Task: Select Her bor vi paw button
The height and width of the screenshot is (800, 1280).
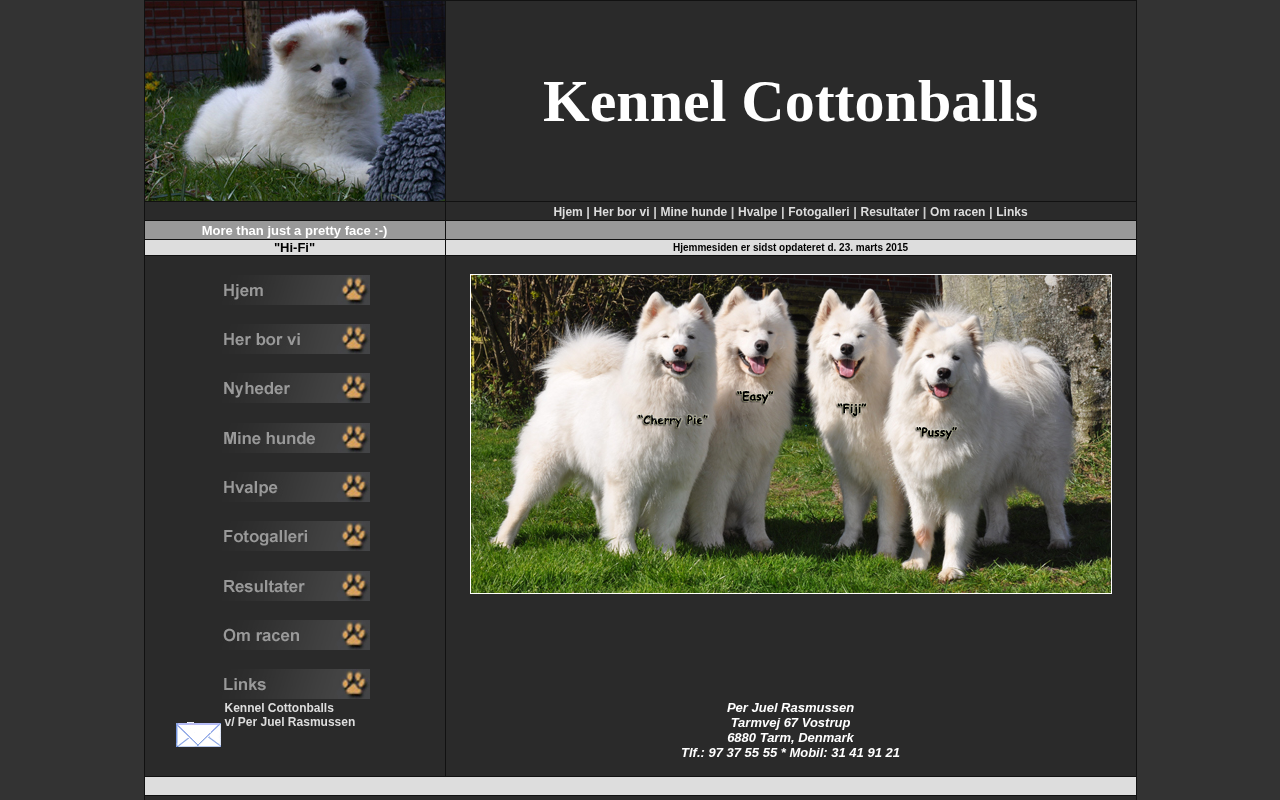Action: pyautogui.click(x=296, y=339)
